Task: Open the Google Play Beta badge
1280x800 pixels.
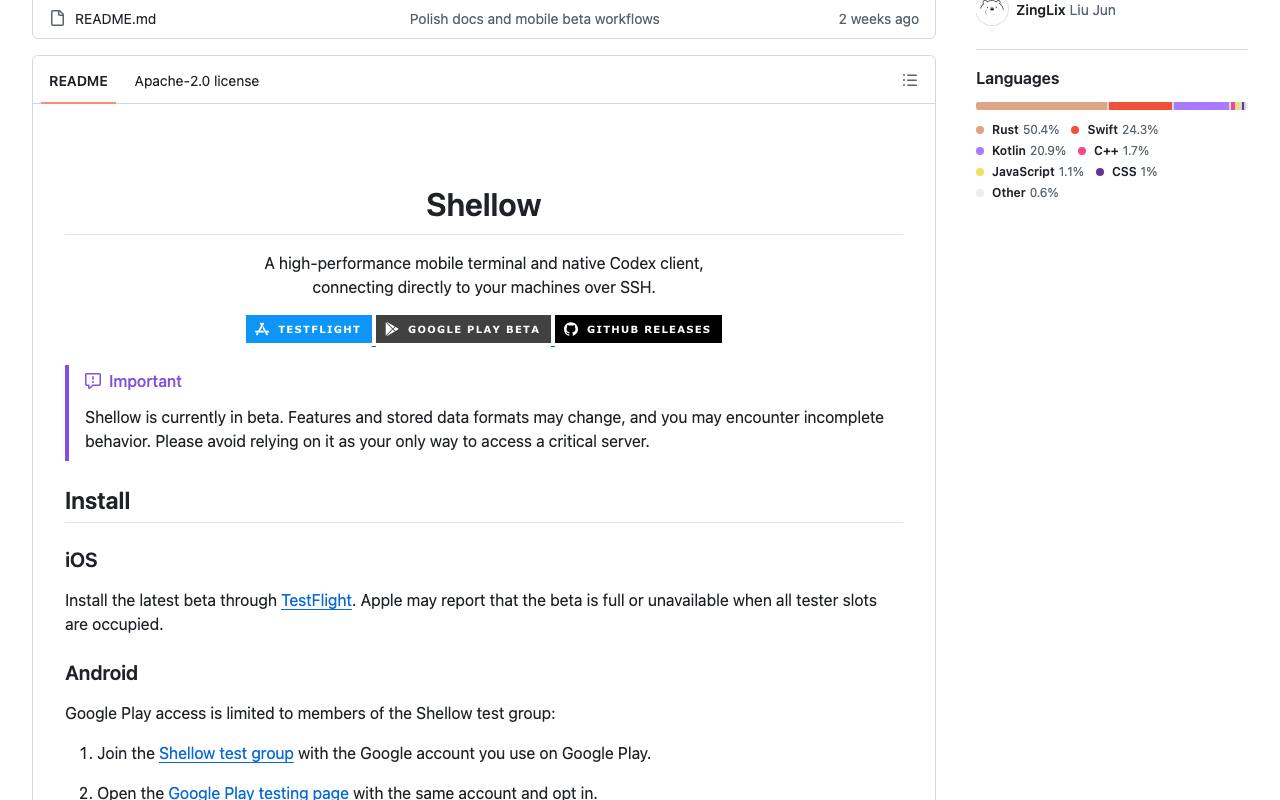Action: click(463, 329)
